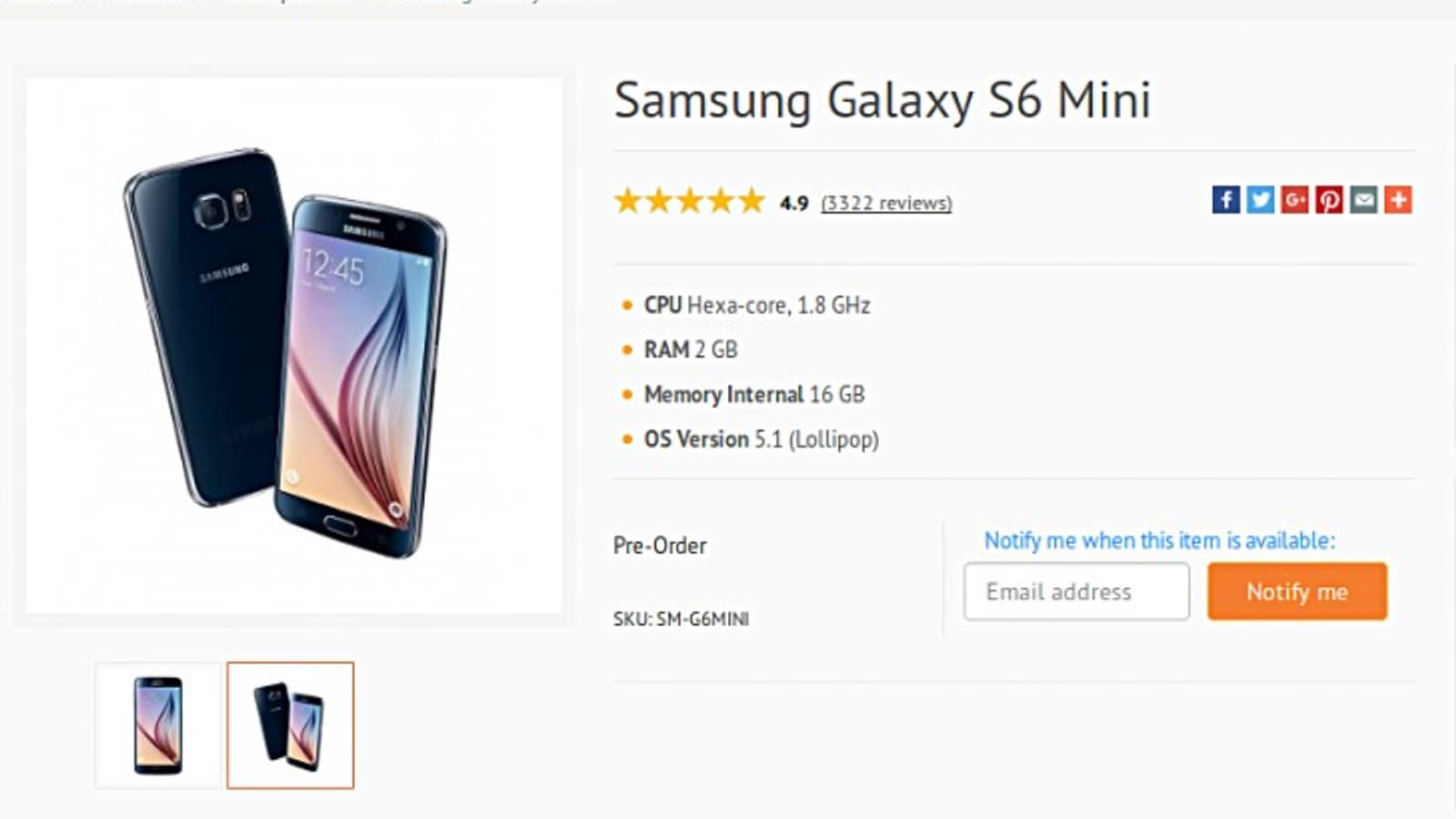Click the Twitter share icon
The height and width of the screenshot is (819, 1456).
coord(1260,199)
